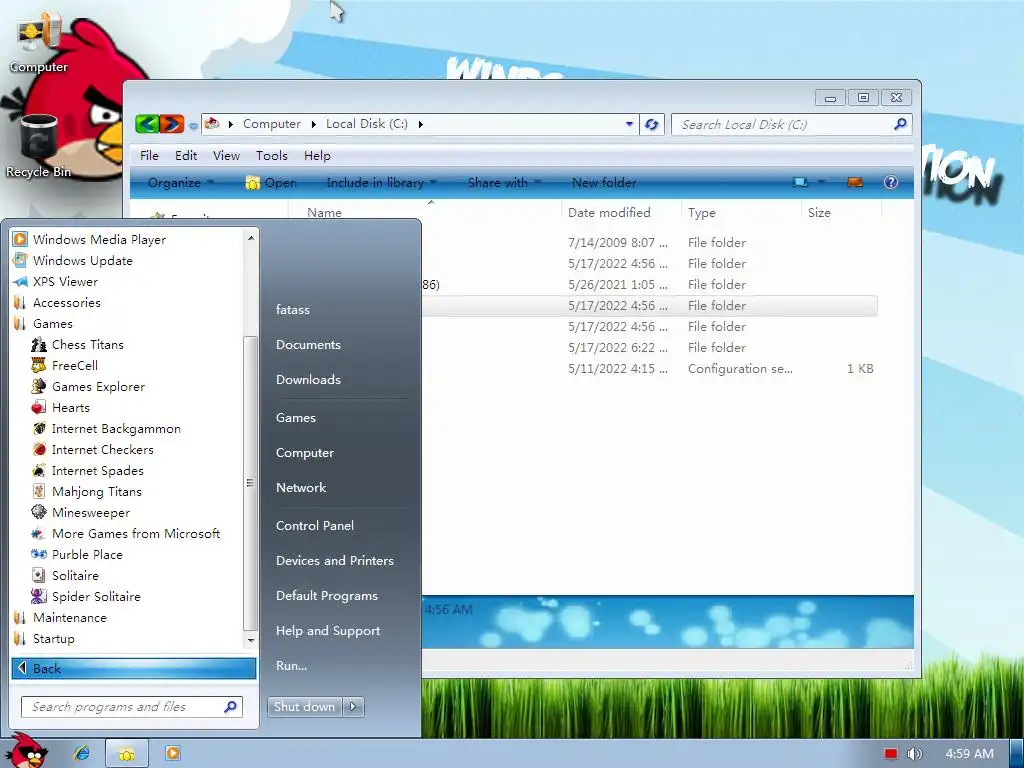Open the Edit menu
The image size is (1024, 768).
[185, 155]
